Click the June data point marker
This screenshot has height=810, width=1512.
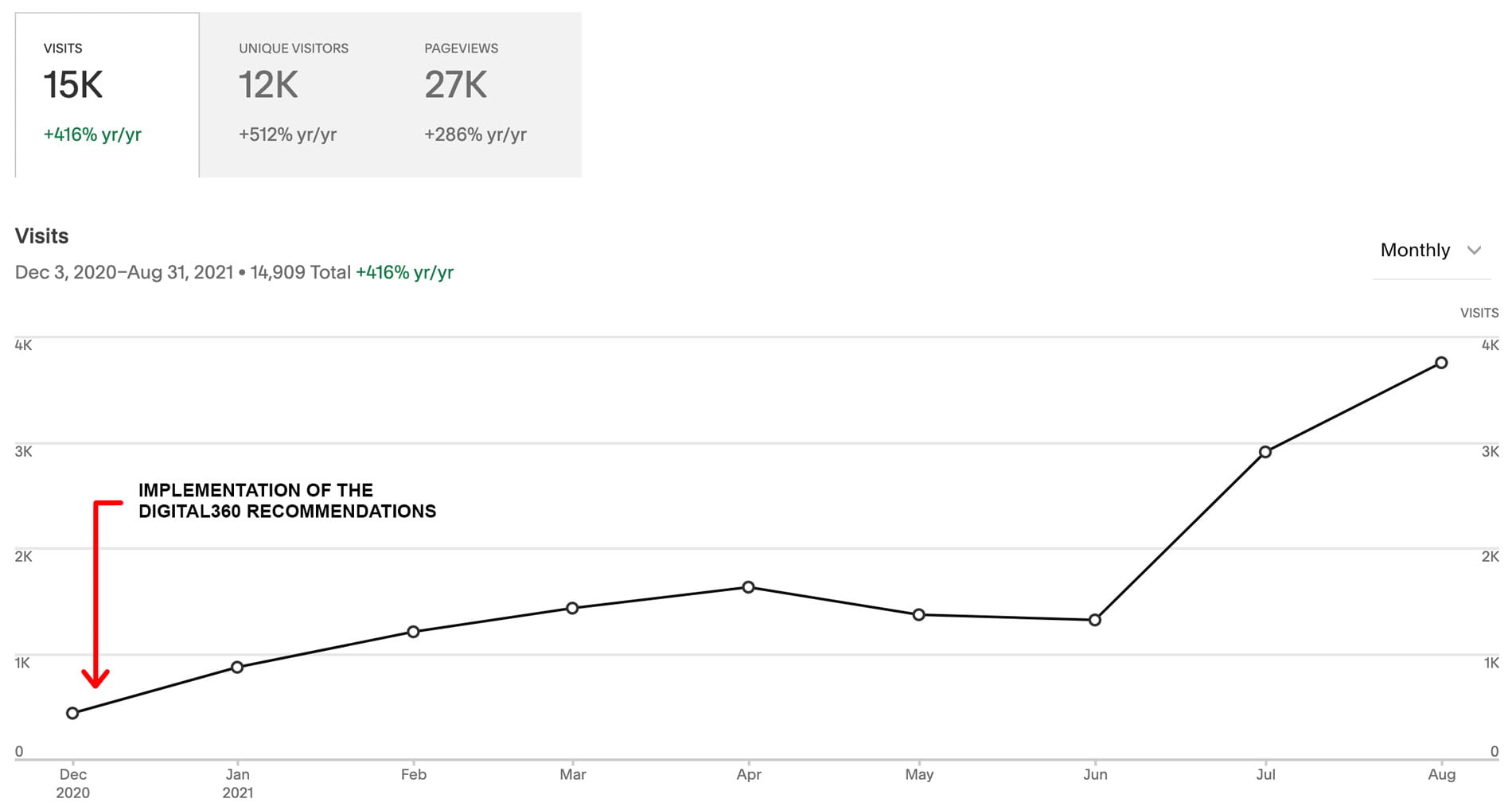pos(1095,620)
